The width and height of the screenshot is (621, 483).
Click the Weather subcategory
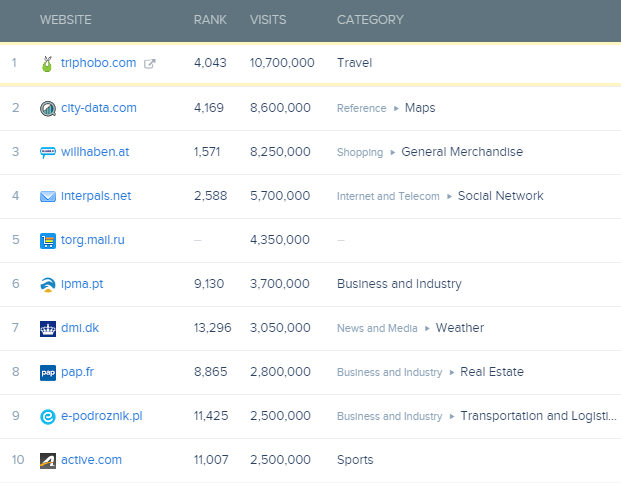459,327
